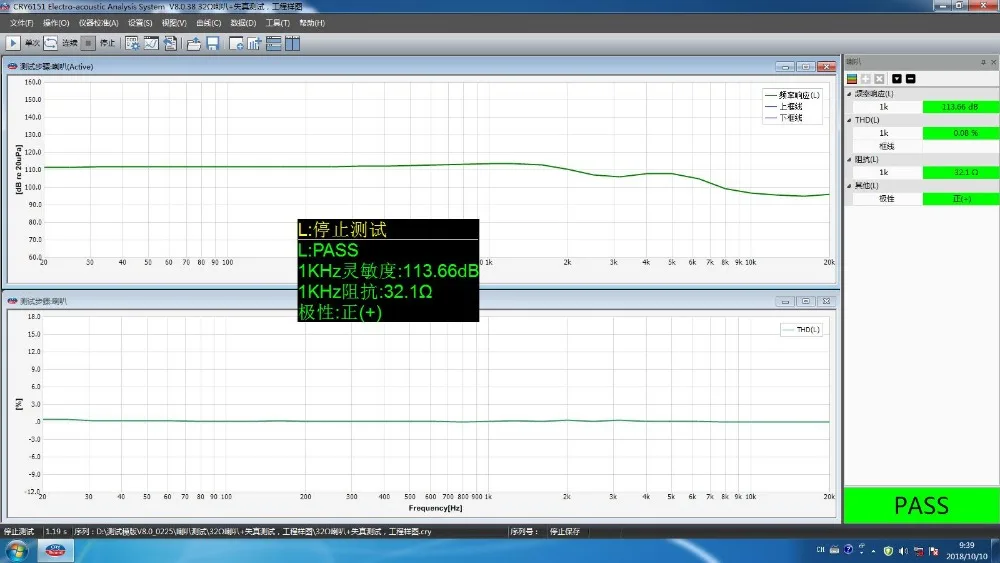Viewport: 1000px width, 563px height.
Task: Click the curve chart settings toolbar icon
Action: coord(151,43)
